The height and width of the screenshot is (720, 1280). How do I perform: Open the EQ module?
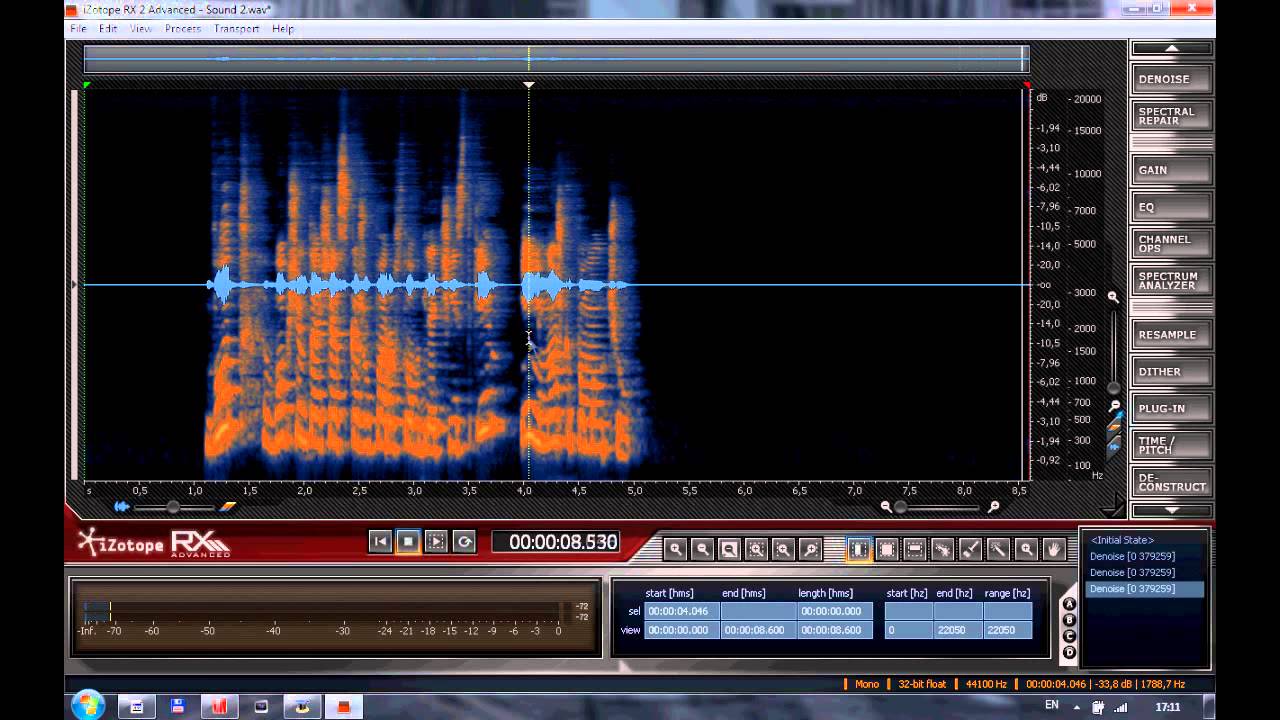pos(1171,207)
